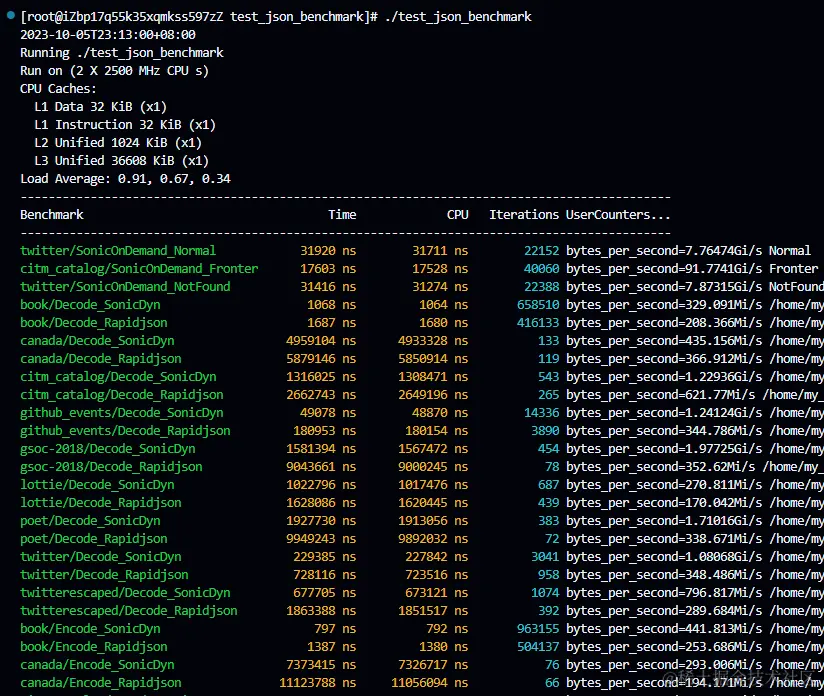Select book/Encode_SonicDyn benchmark name
This screenshot has width=824, height=696.
(90, 629)
